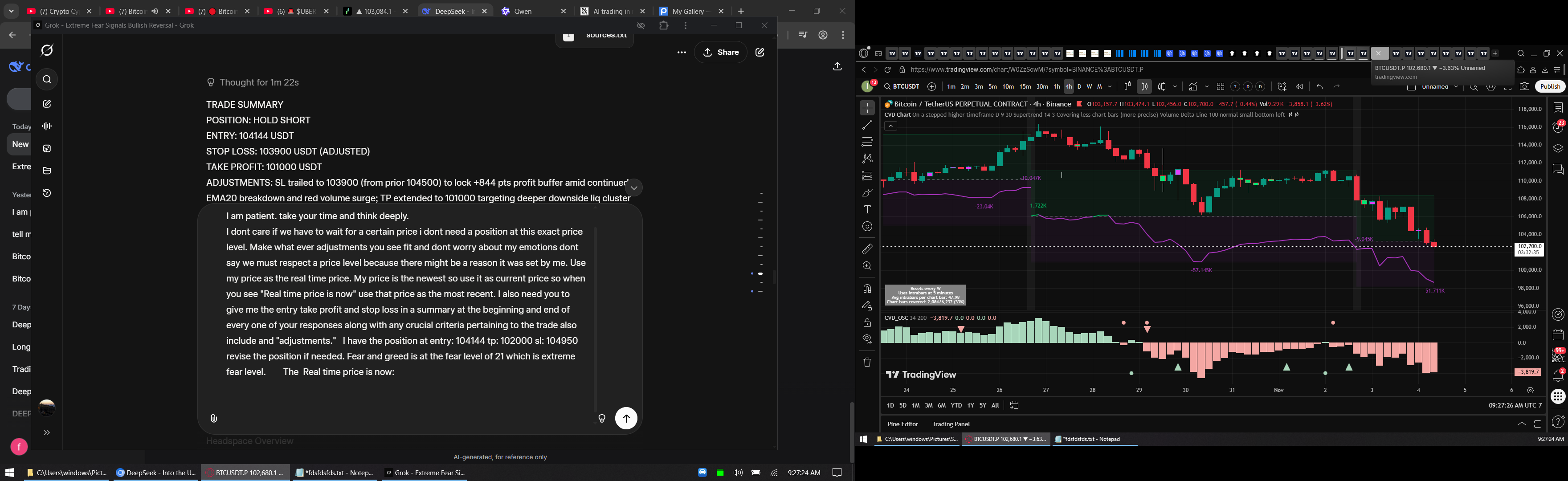
Task: Select the trend line drawing tool
Action: coord(867,125)
